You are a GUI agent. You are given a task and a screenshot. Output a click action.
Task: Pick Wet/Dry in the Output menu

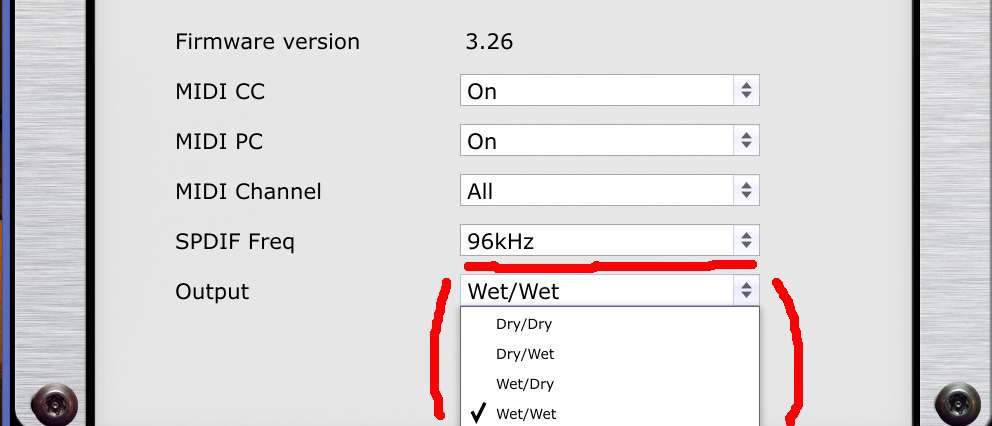point(525,384)
